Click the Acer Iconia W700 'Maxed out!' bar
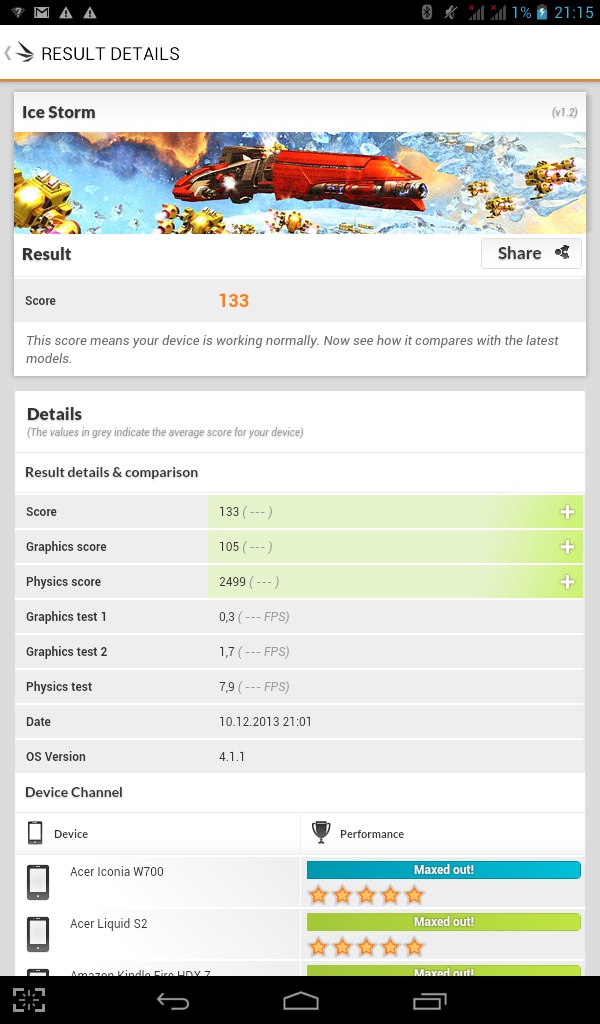 tap(443, 870)
